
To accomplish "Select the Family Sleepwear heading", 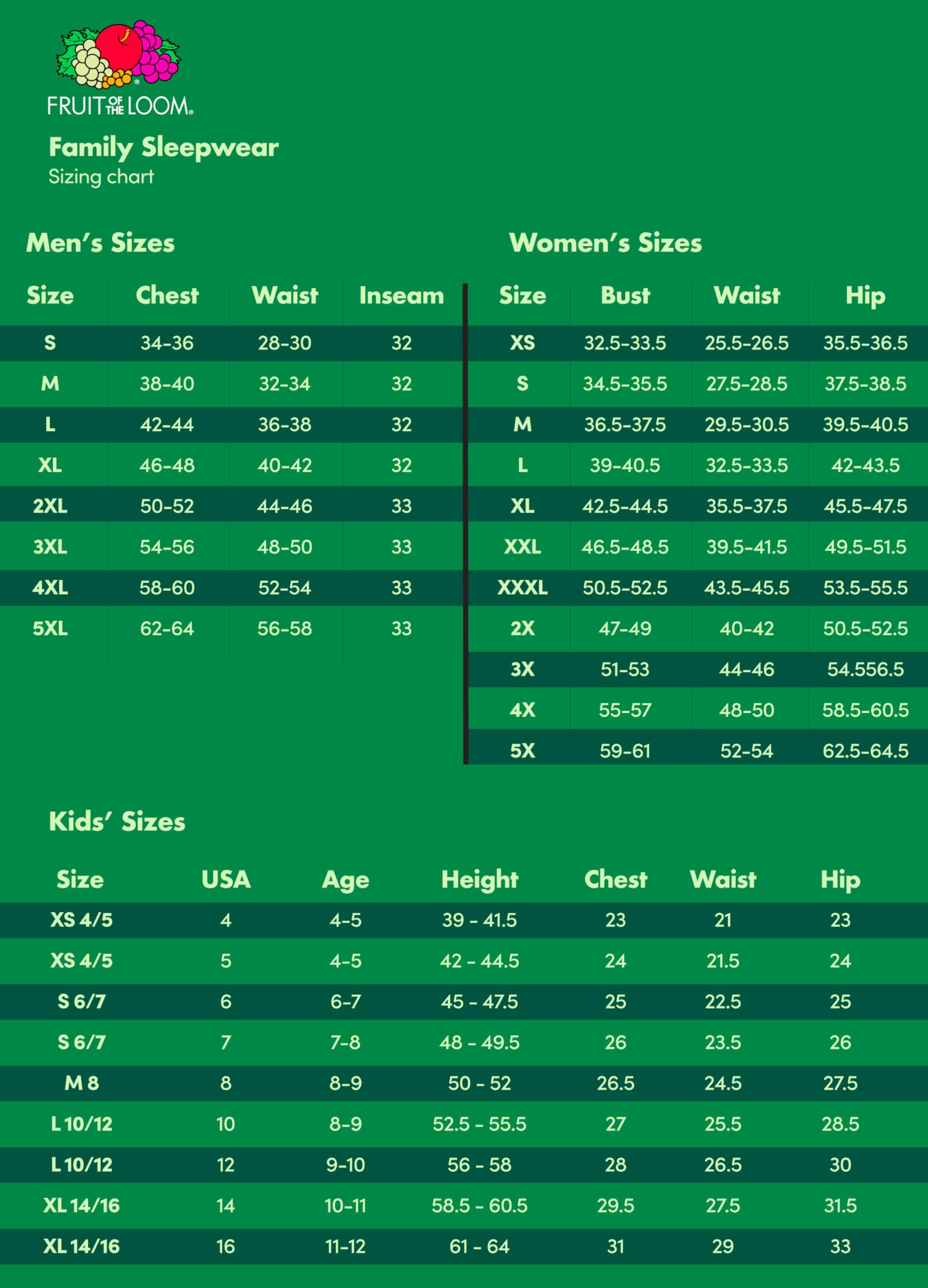I will click(x=163, y=147).
